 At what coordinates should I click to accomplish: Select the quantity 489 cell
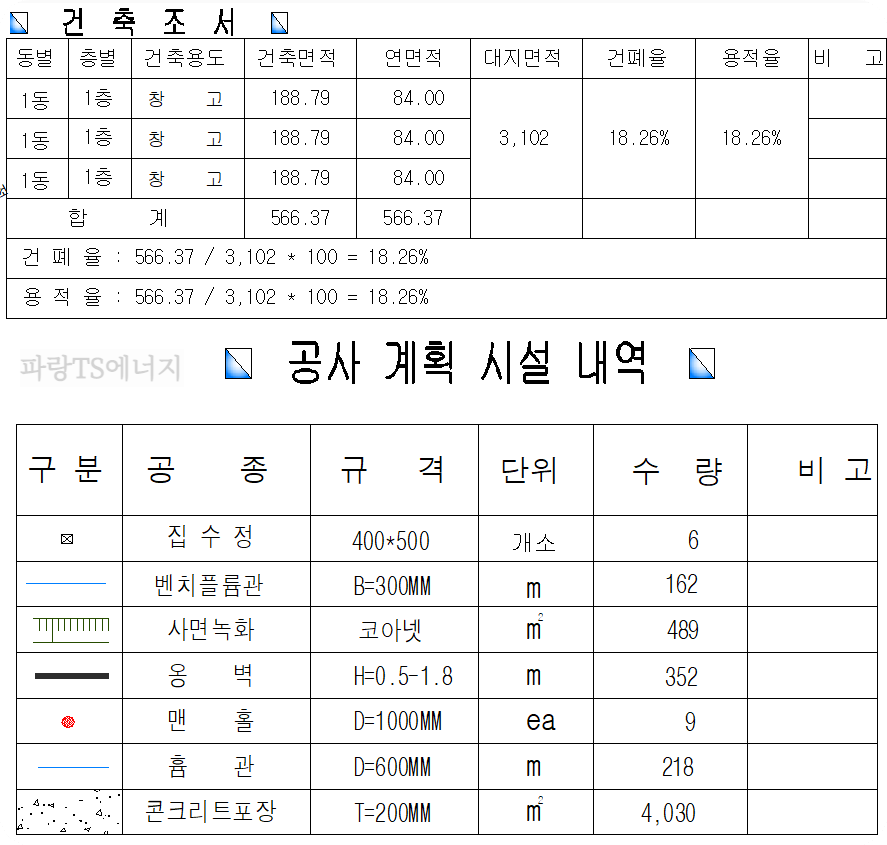click(683, 631)
